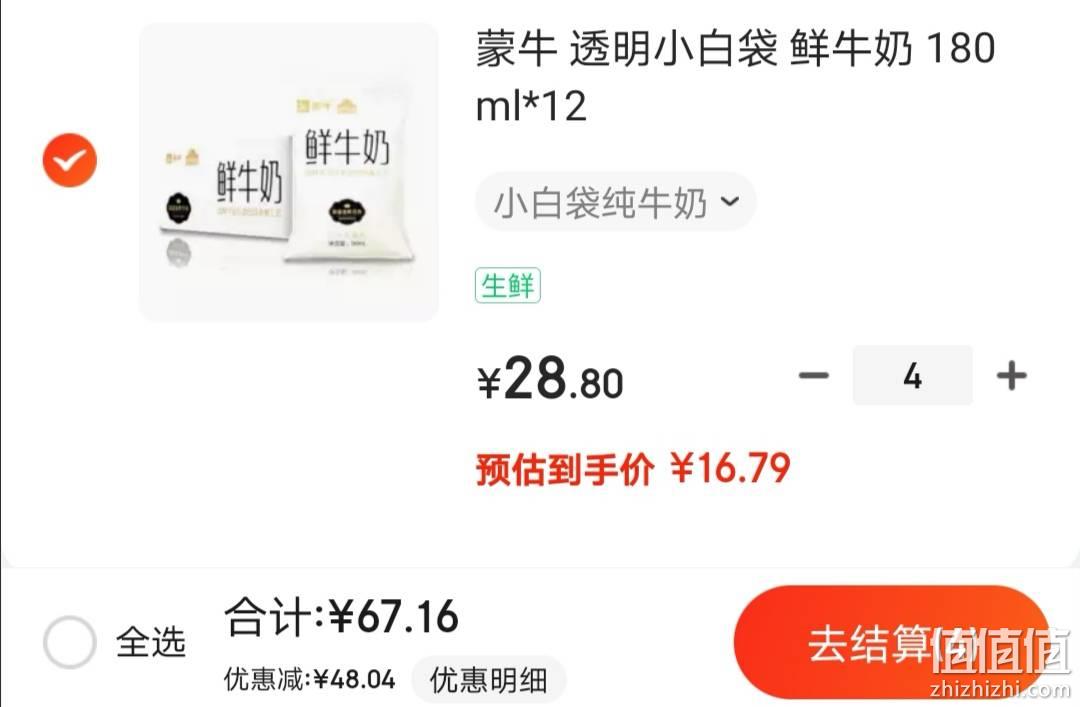1080x707 pixels.
Task: Tap the green 生鲜 tag
Action: coord(508,285)
